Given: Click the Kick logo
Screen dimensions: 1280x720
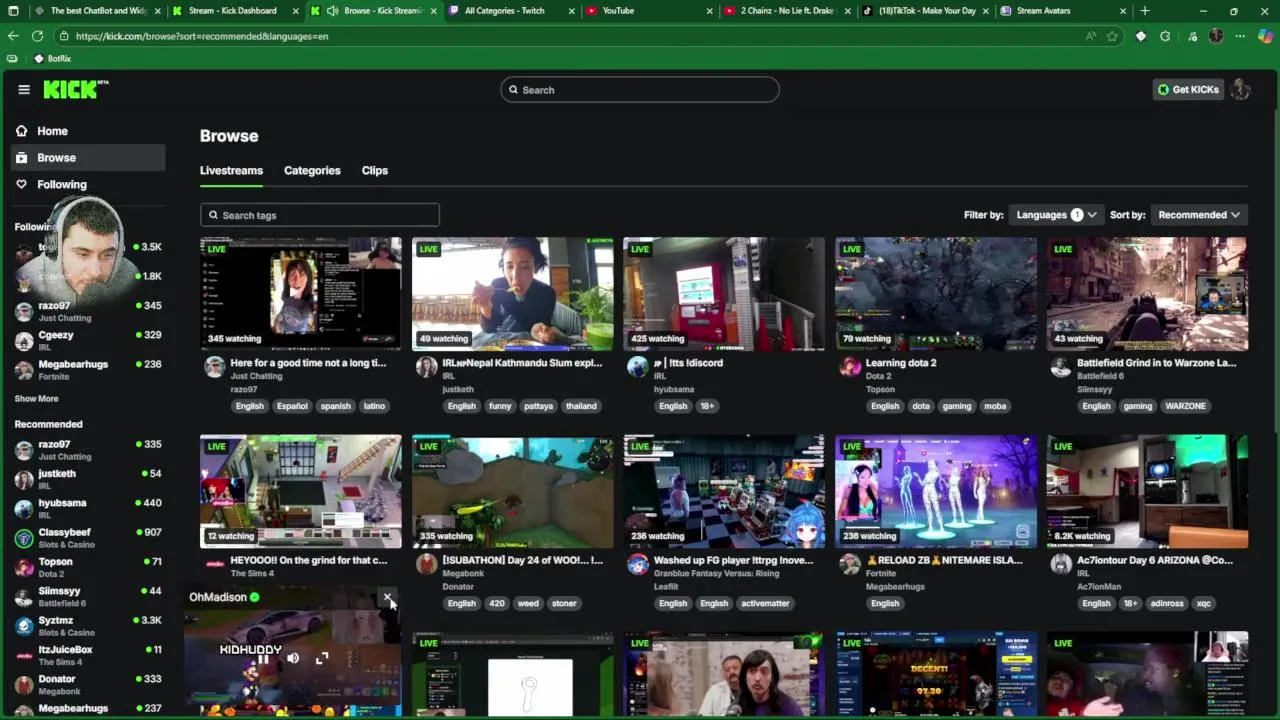Looking at the screenshot, I should click(x=75, y=90).
